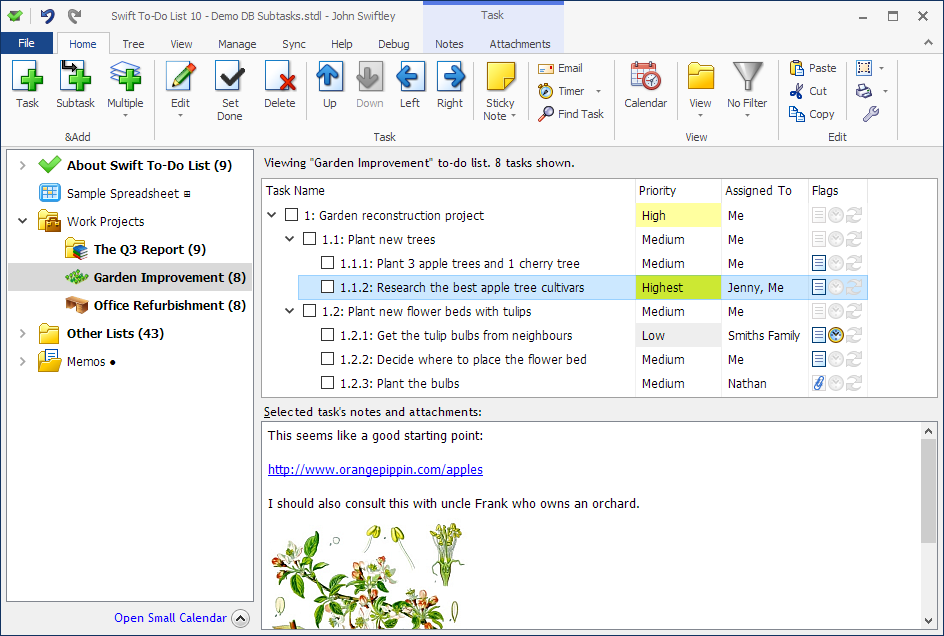Click Set Done checkmark icon

click(229, 77)
